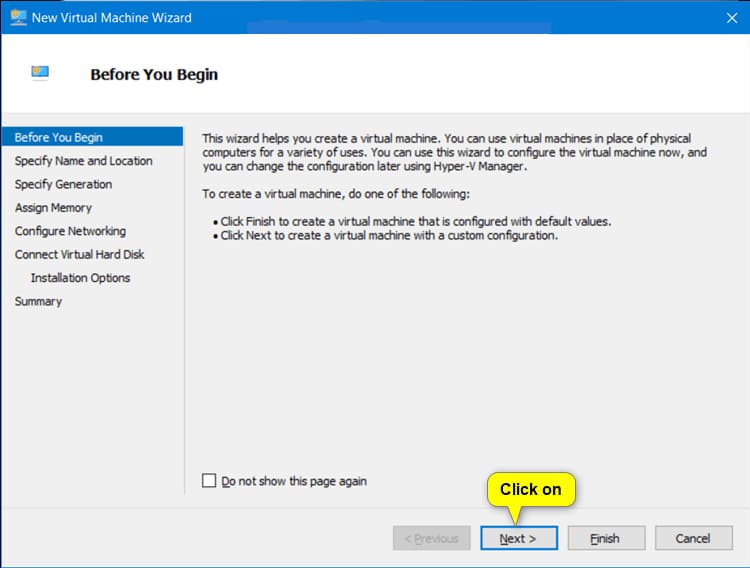Select 'Configure Networking' in the step list
Screen dimensions: 750x568
[x=70, y=231]
